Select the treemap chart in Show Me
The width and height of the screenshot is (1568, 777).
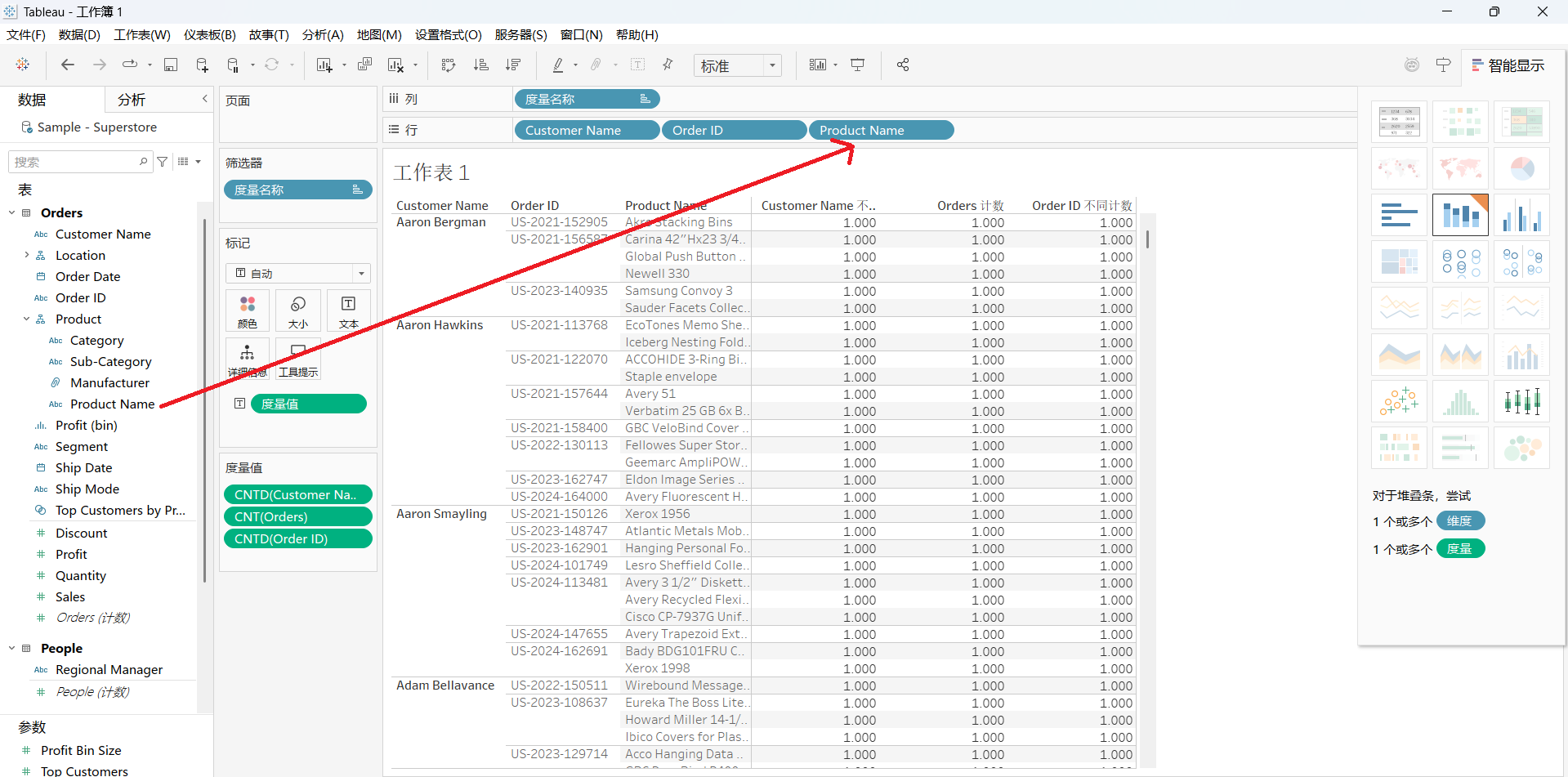1399,262
